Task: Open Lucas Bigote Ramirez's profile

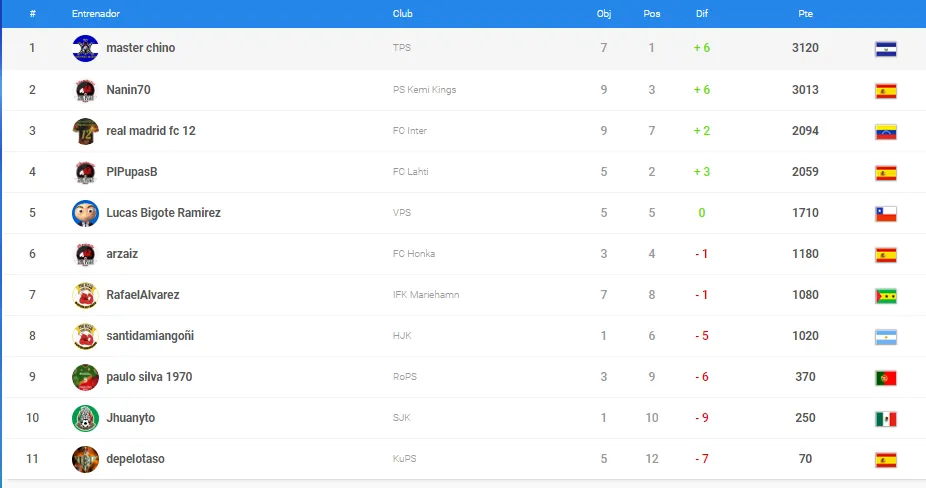Action: 164,213
